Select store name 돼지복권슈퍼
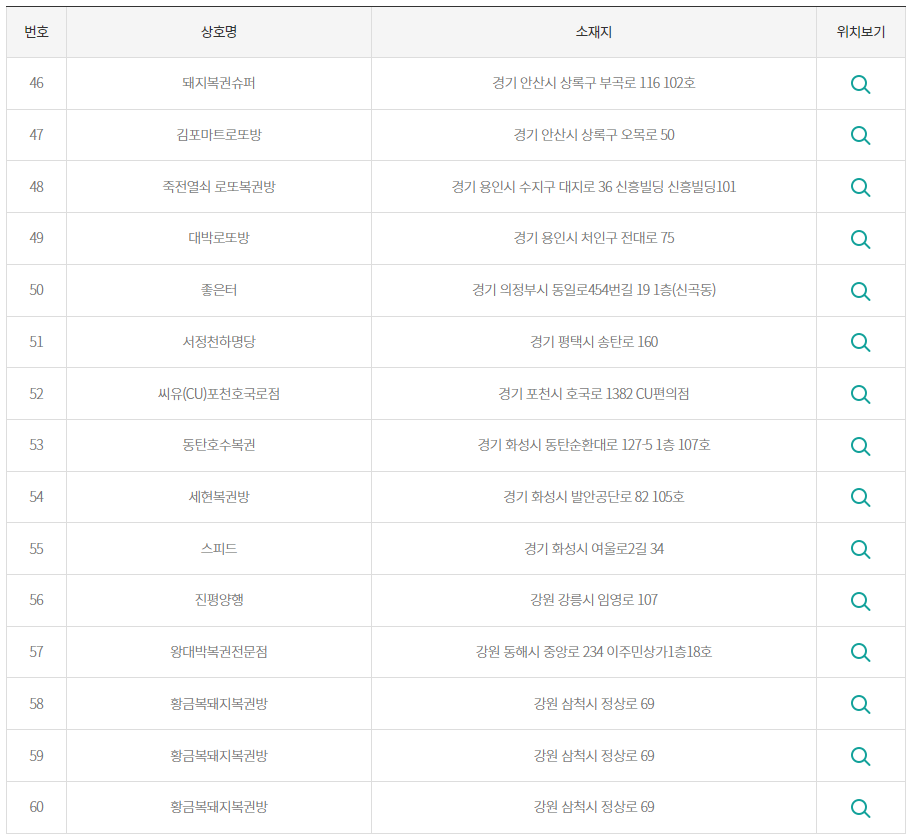 (219, 83)
